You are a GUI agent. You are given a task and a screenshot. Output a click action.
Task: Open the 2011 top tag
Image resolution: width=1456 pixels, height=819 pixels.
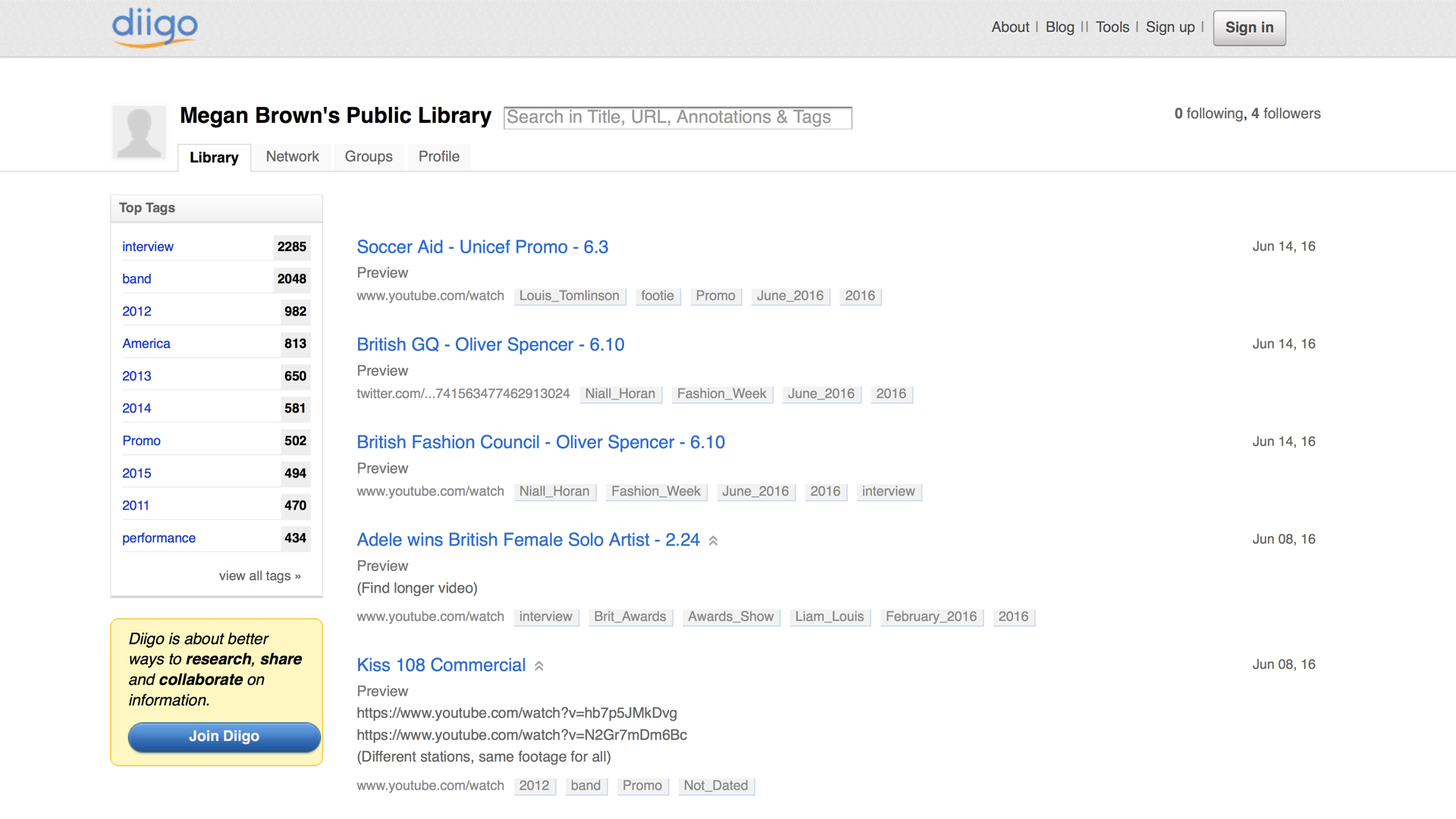[x=136, y=506]
